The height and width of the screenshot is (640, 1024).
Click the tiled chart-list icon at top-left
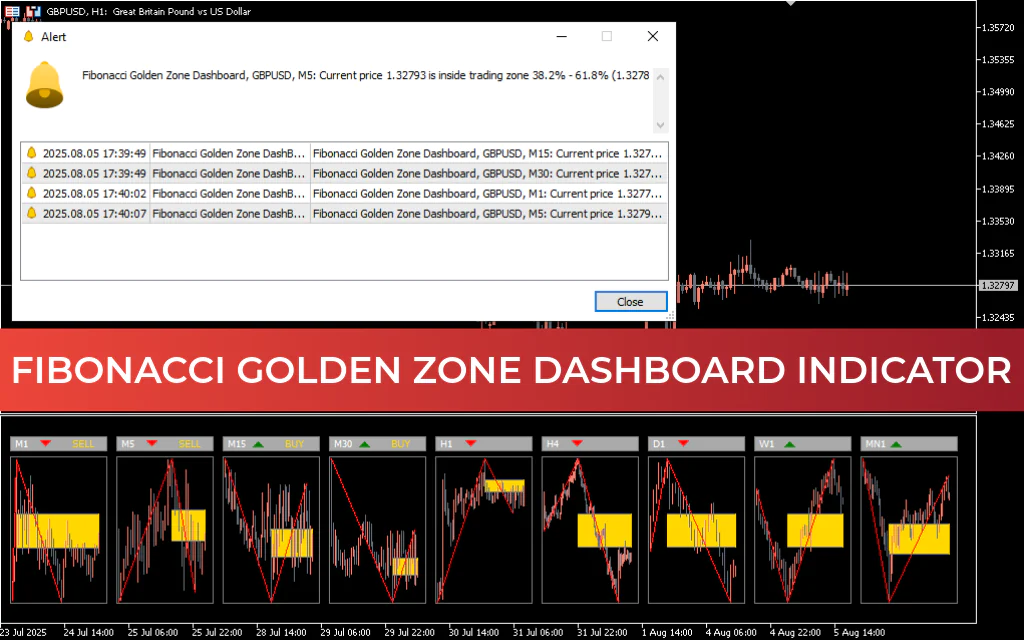click(x=12, y=12)
